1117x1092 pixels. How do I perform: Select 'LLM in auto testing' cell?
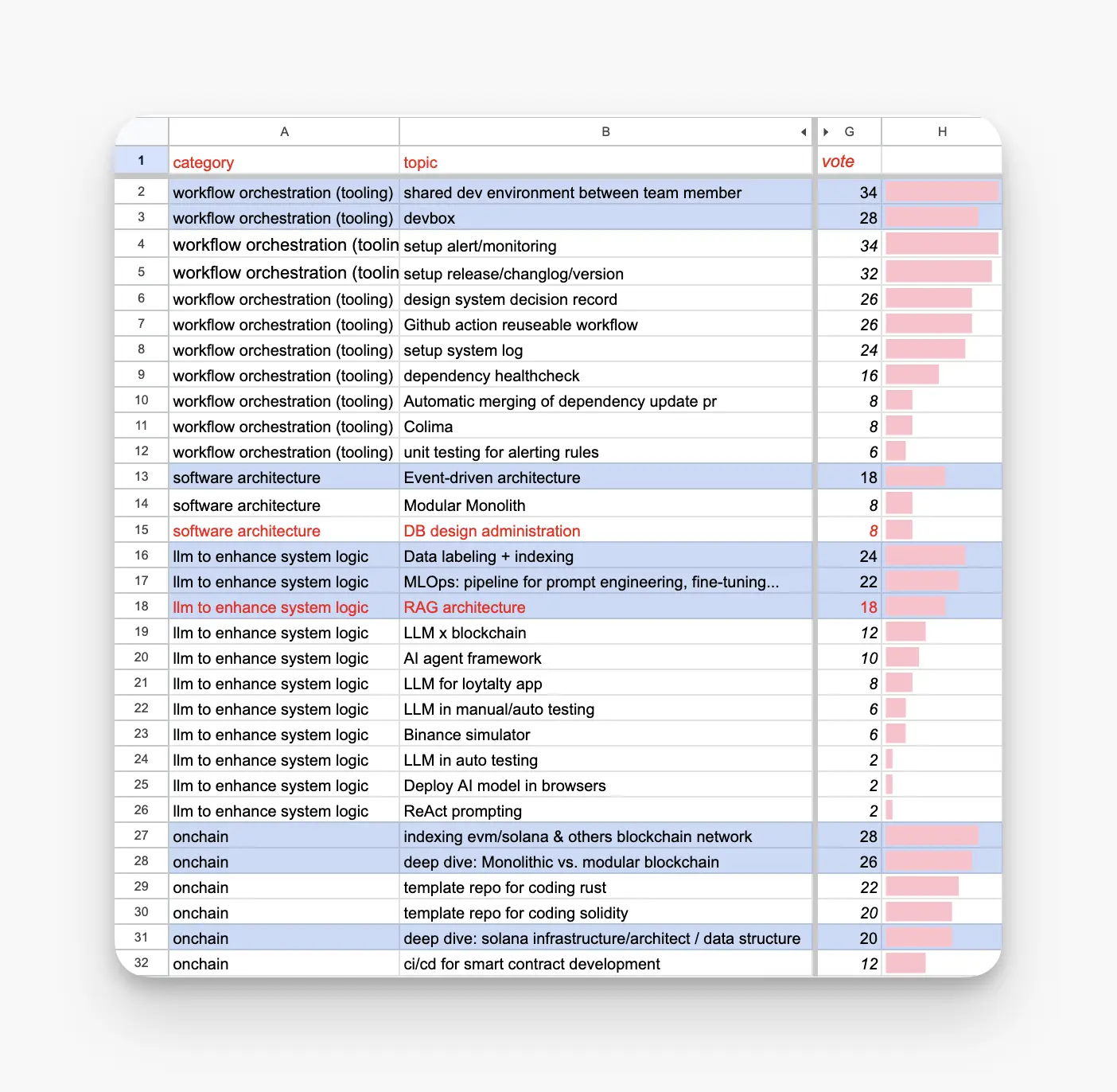coord(605,759)
